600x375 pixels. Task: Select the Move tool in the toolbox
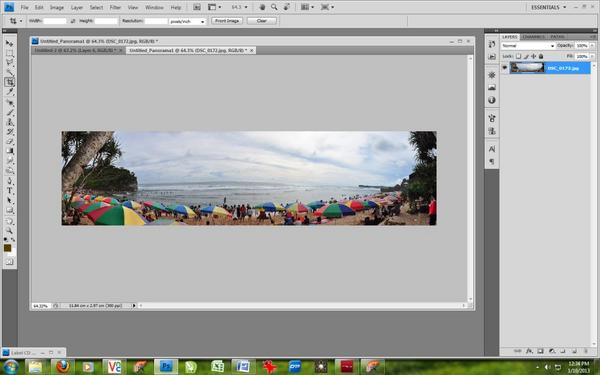pos(10,43)
